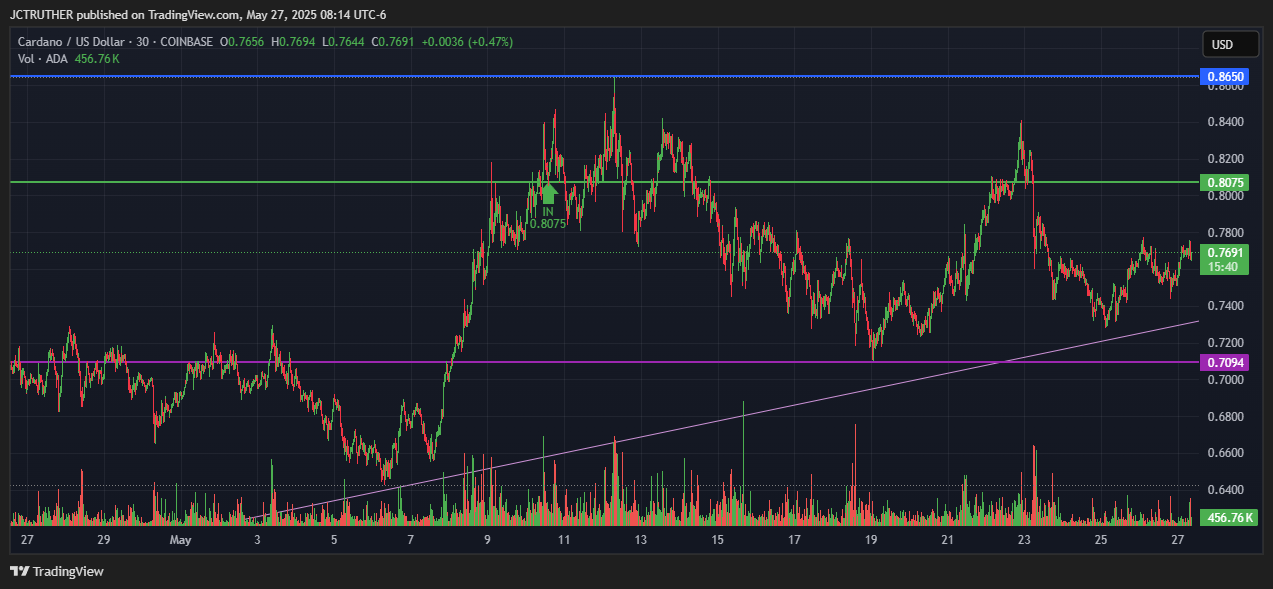Click the low value L0.7644
The width and height of the screenshot is (1273, 589).
pos(342,42)
